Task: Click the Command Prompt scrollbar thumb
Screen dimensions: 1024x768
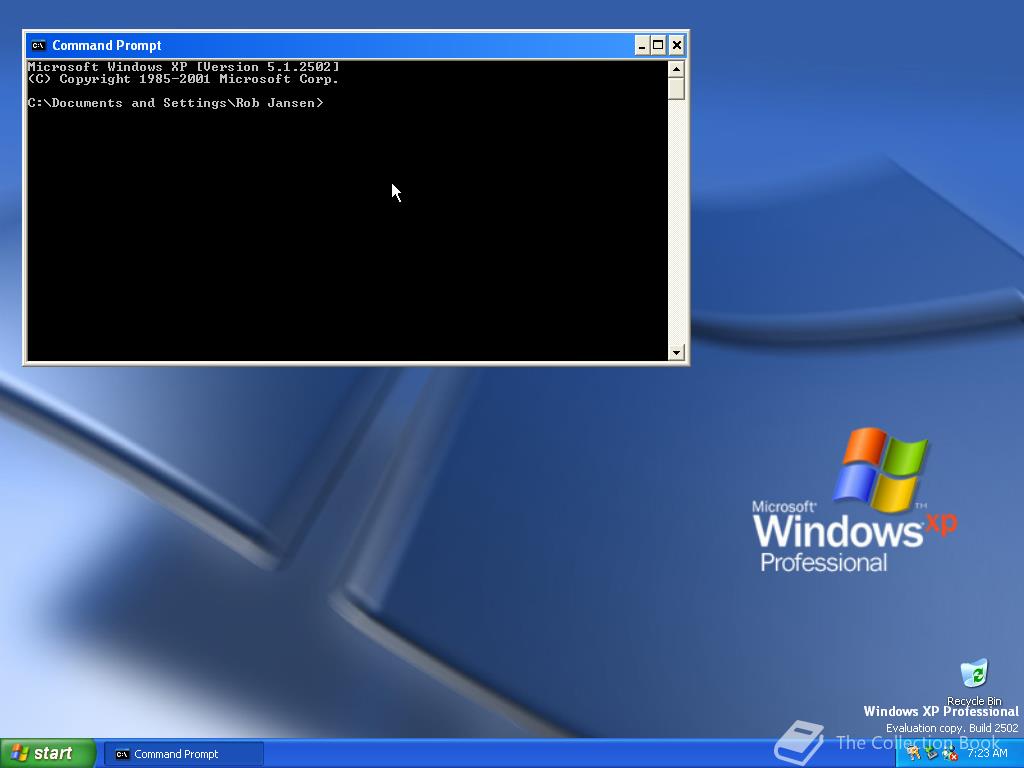Action: pyautogui.click(x=676, y=88)
